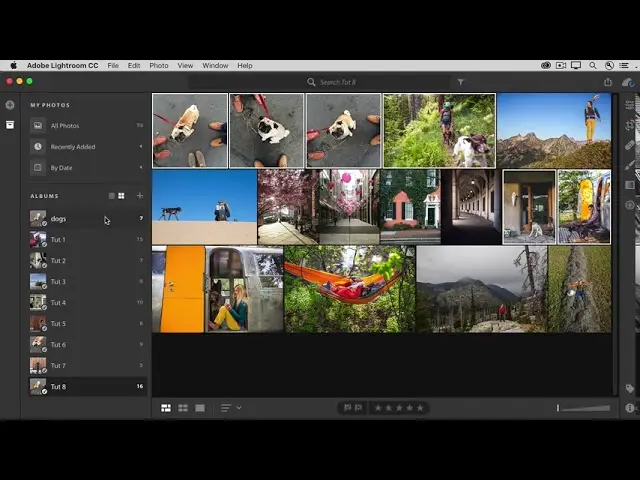Open the Info panel icon
The height and width of the screenshot is (480, 640).
[x=630, y=408]
